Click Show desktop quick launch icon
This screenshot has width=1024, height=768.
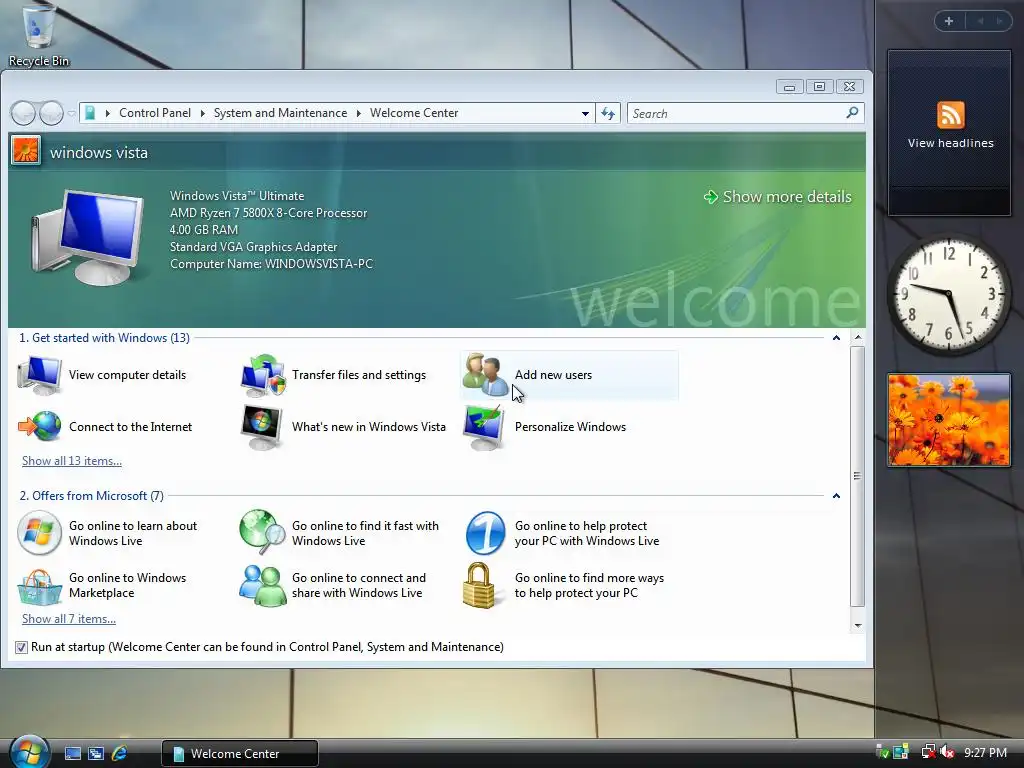[x=72, y=754]
